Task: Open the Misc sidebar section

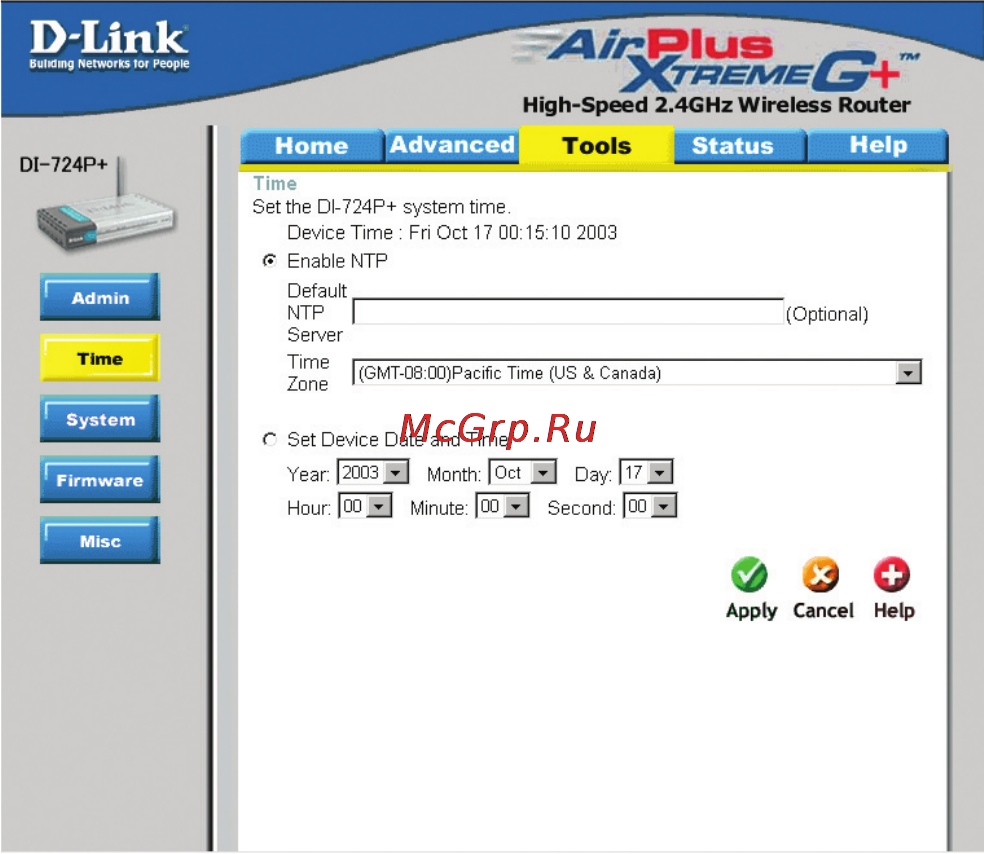Action: 100,541
